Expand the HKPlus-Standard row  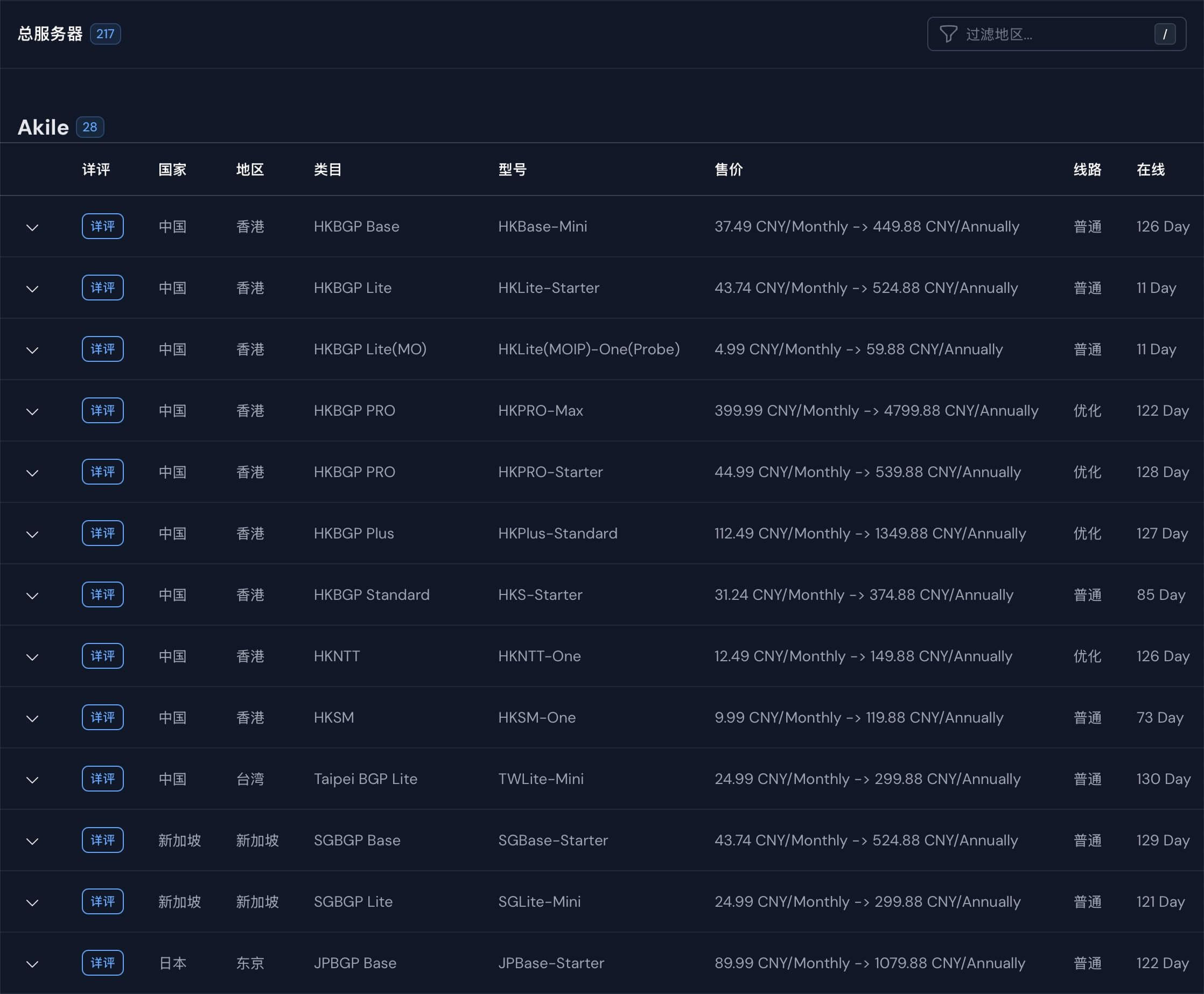tap(33, 534)
